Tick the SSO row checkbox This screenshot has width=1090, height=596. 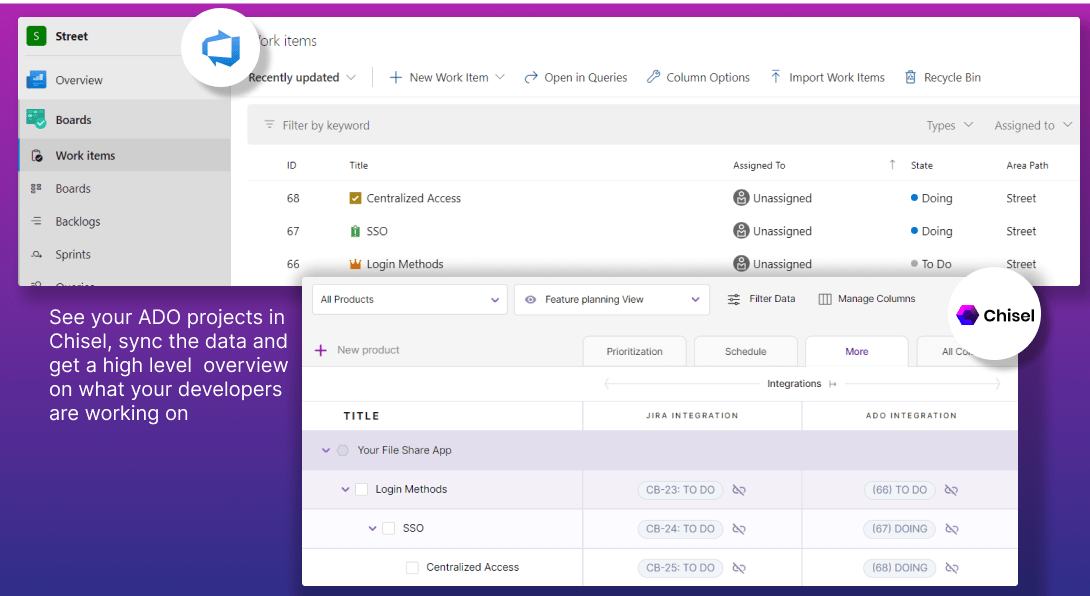click(389, 529)
